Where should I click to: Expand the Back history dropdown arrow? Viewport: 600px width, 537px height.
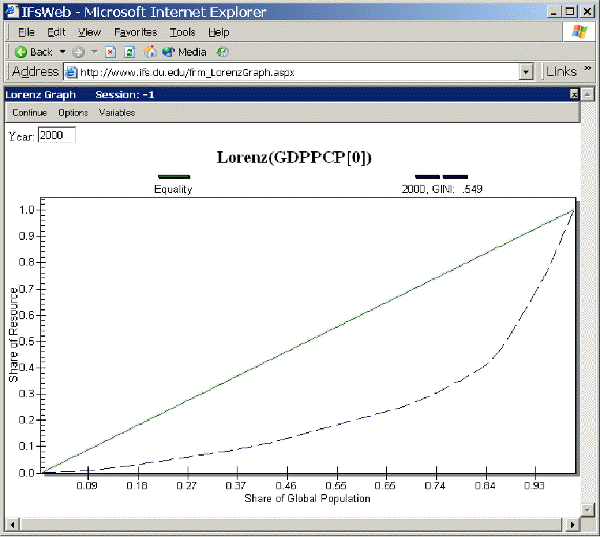point(62,51)
